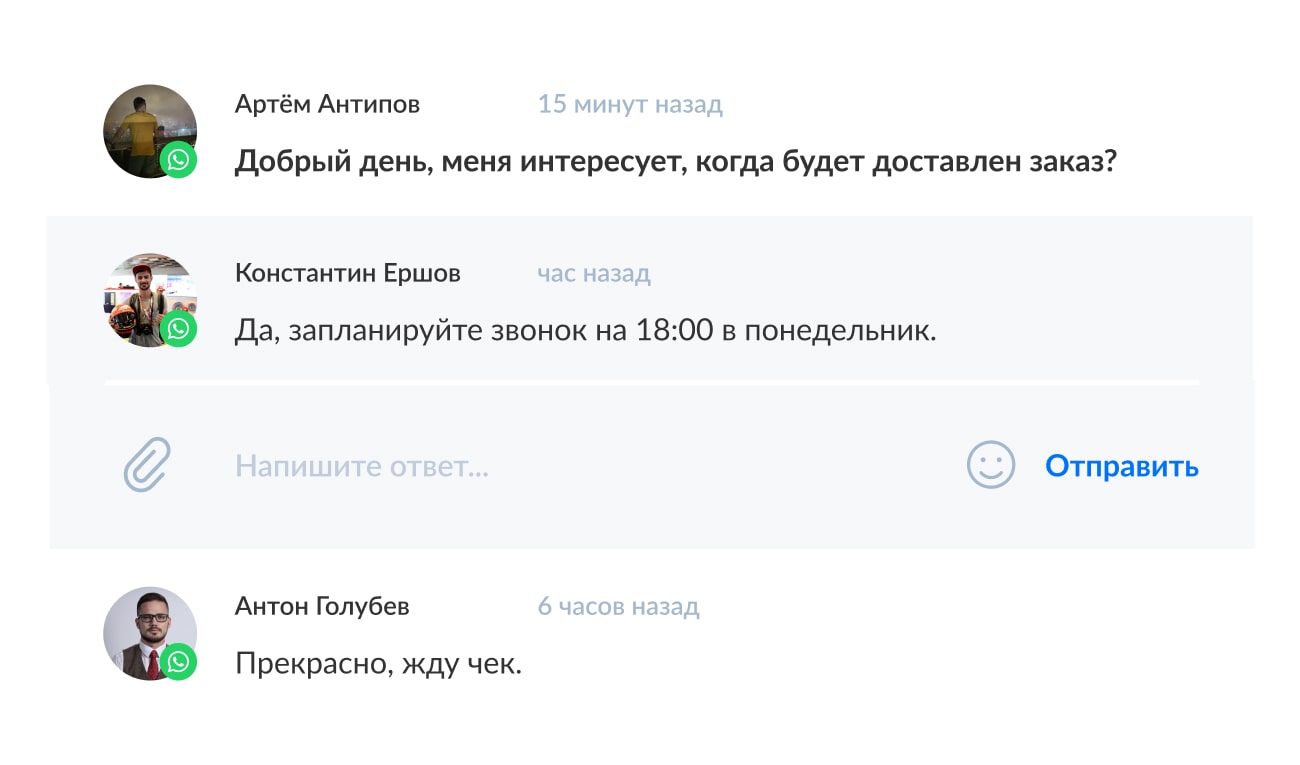
Task: Click WhatsApp badge on Артём Антипов's avatar
Action: coord(179,161)
